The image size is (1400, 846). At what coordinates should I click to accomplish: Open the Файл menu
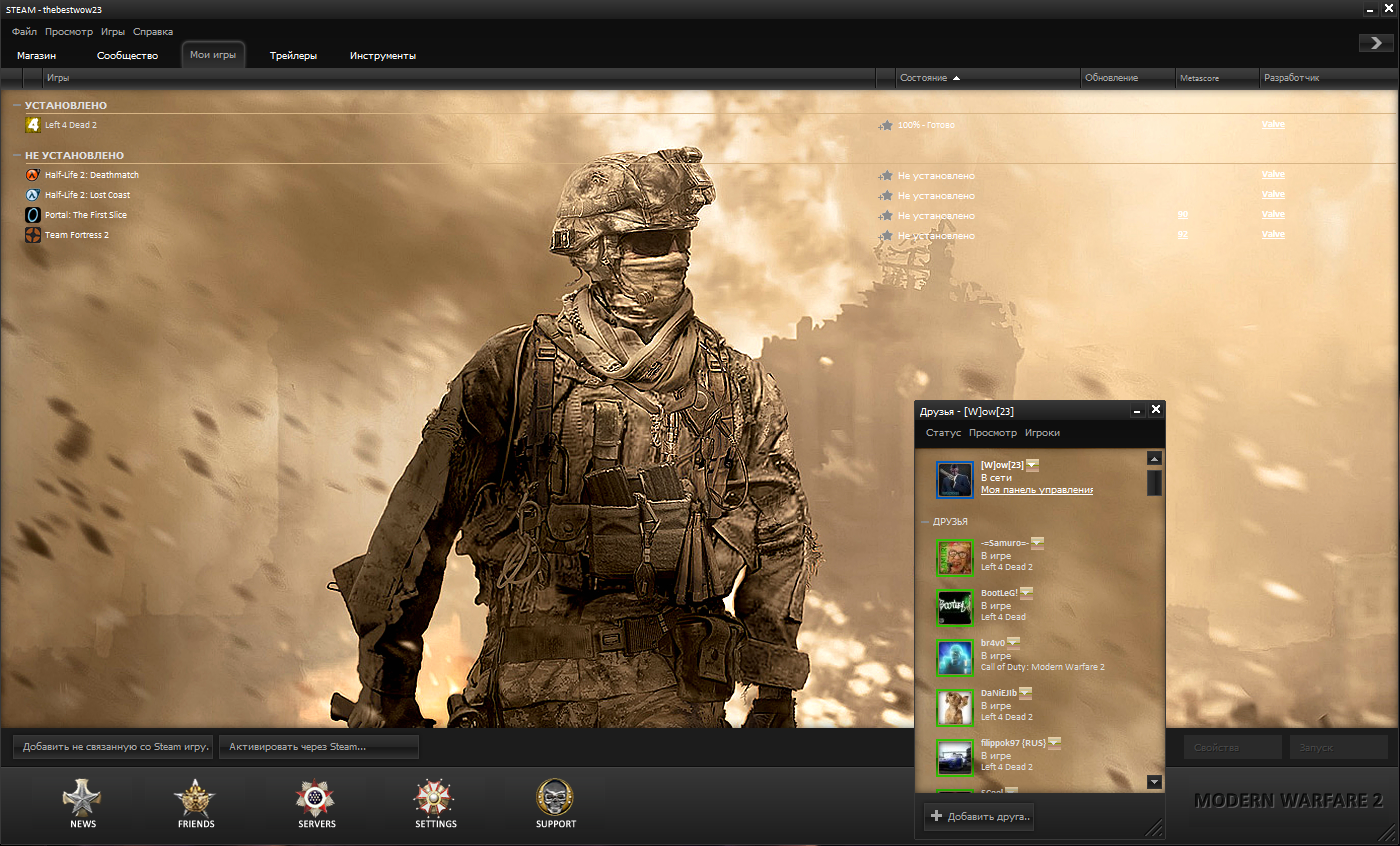[x=25, y=32]
